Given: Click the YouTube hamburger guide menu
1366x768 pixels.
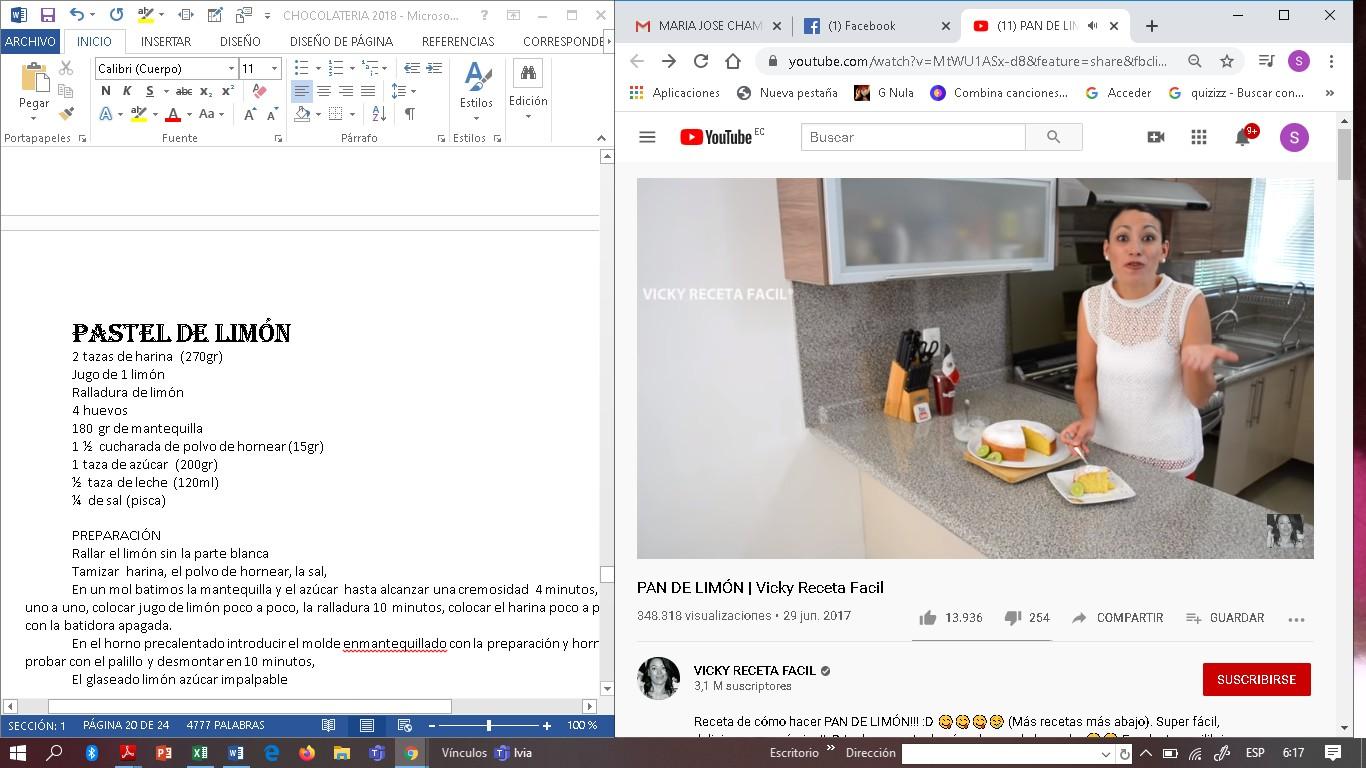Looking at the screenshot, I should [x=647, y=137].
